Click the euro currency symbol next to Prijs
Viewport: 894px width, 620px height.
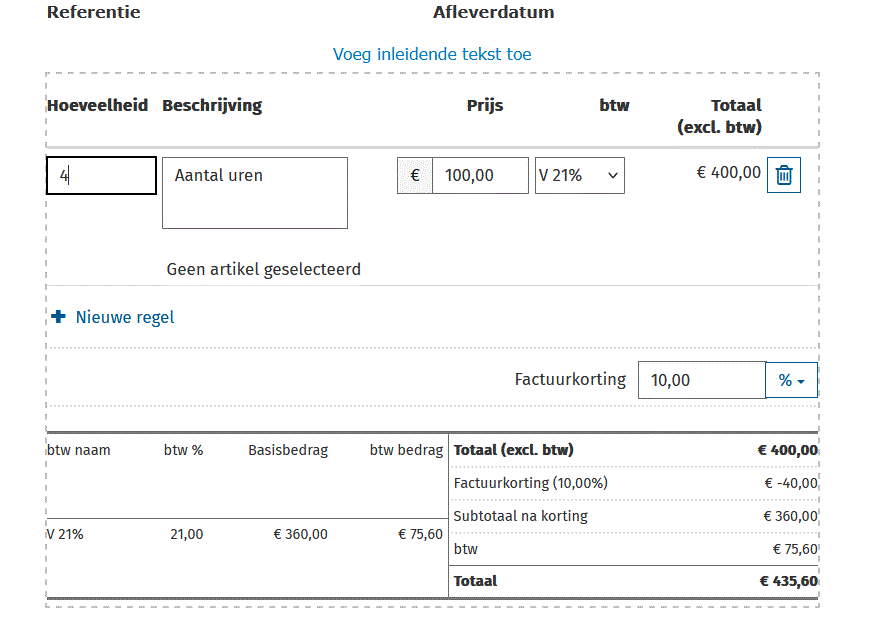coord(414,174)
